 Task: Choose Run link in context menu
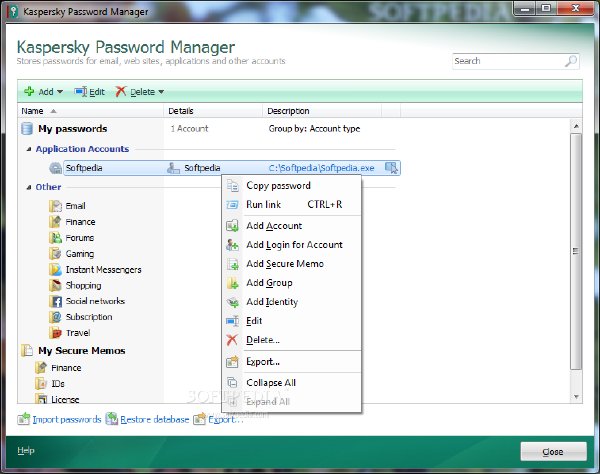coord(292,205)
